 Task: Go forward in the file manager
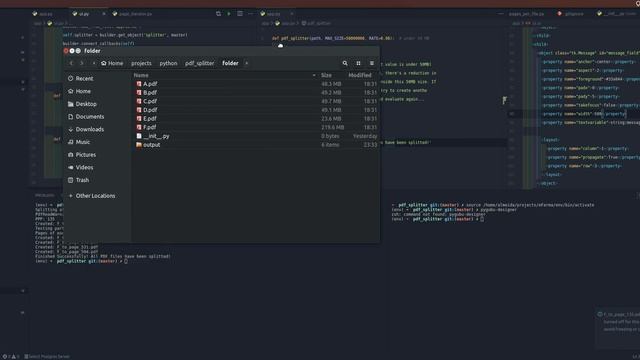coord(82,63)
